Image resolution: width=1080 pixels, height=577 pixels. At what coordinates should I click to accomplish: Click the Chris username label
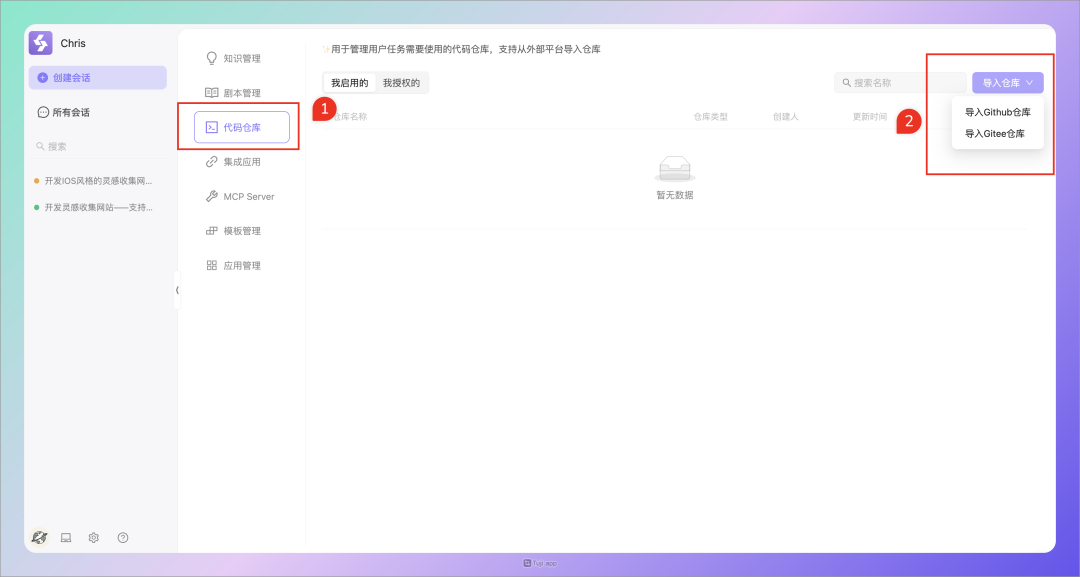point(73,43)
